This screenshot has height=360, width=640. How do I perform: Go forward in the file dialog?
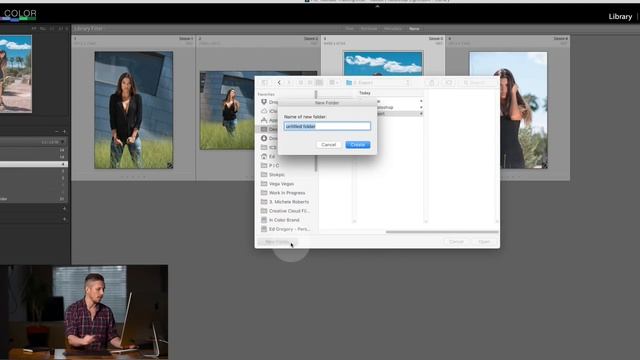point(289,82)
